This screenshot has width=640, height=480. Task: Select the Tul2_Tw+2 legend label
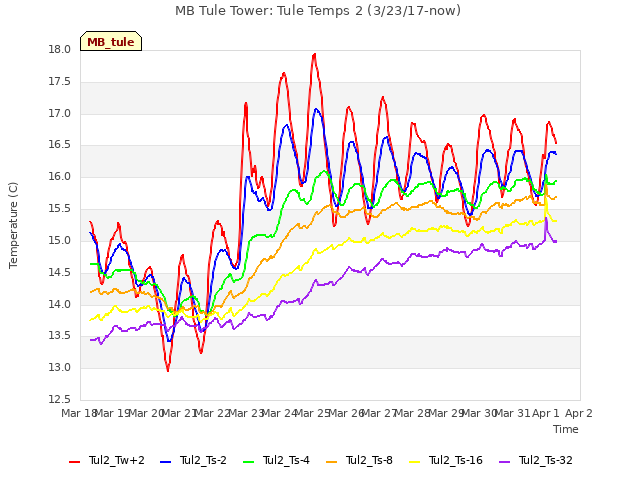[117, 460]
